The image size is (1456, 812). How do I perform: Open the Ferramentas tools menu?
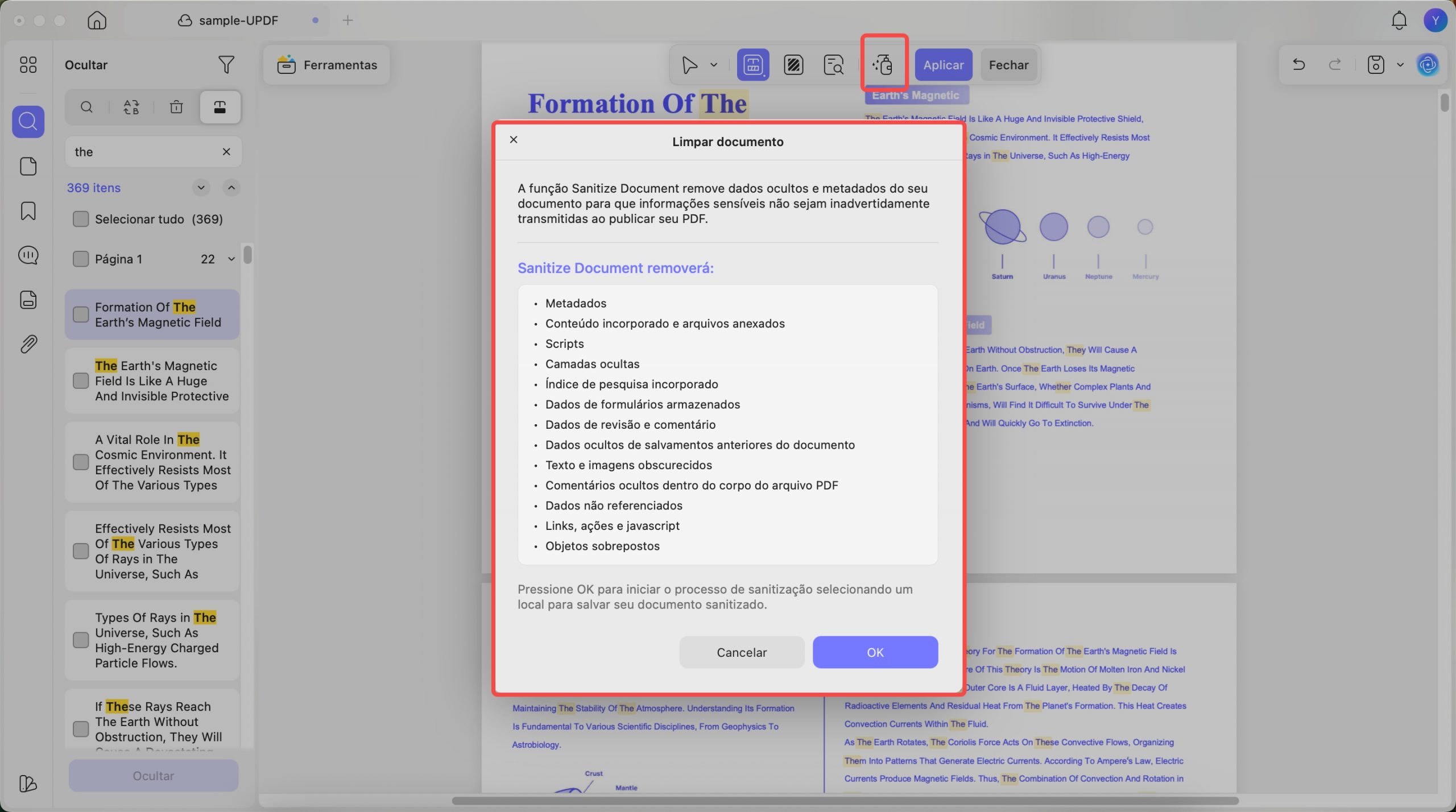pos(327,65)
